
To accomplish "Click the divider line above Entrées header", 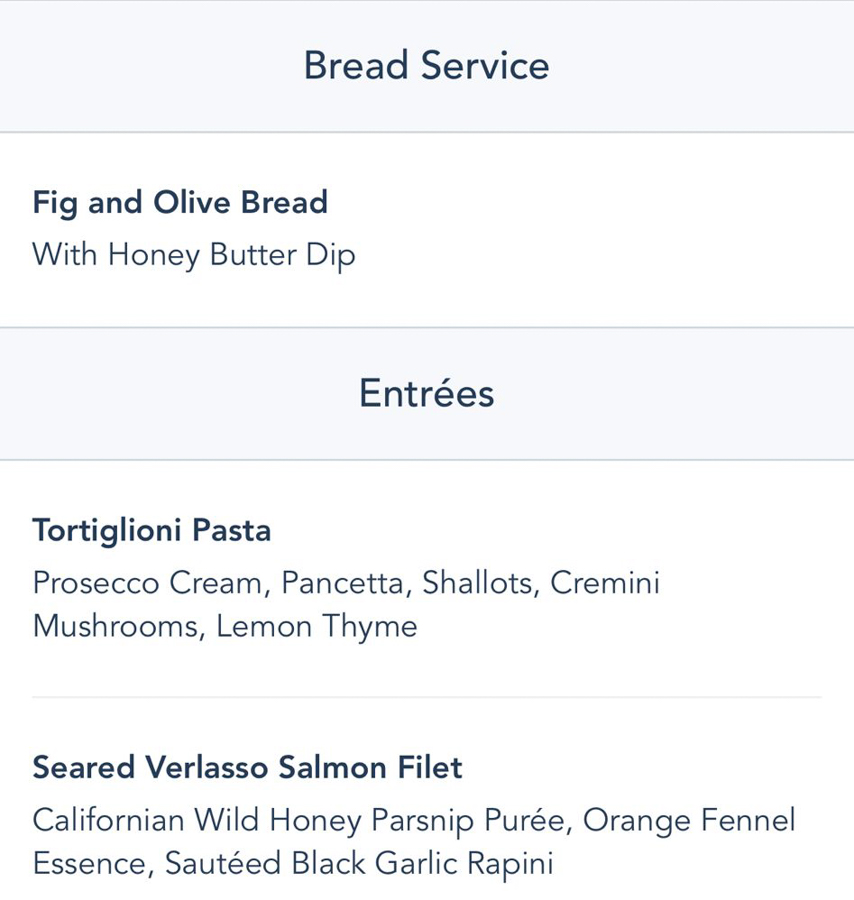I will pyautogui.click(x=426, y=327).
